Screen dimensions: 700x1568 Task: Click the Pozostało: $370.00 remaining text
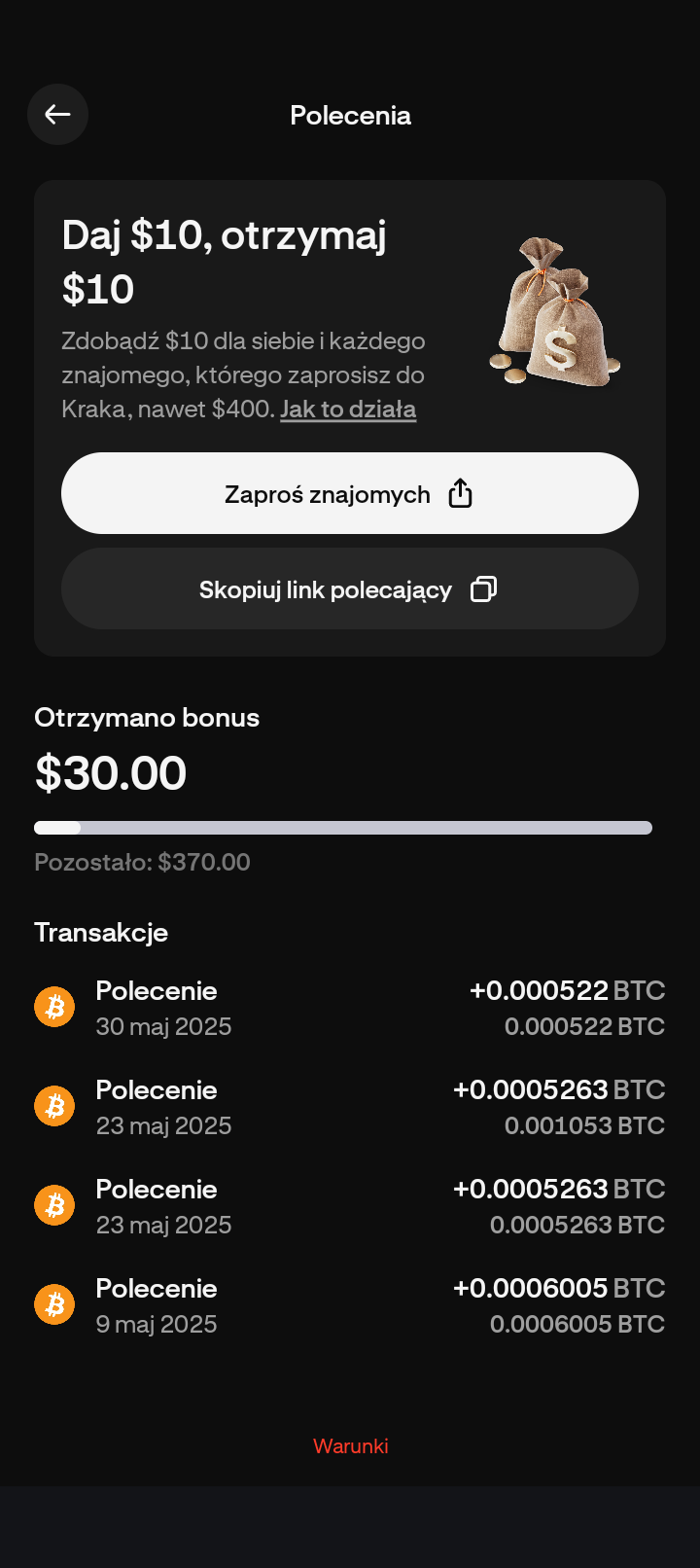(142, 863)
